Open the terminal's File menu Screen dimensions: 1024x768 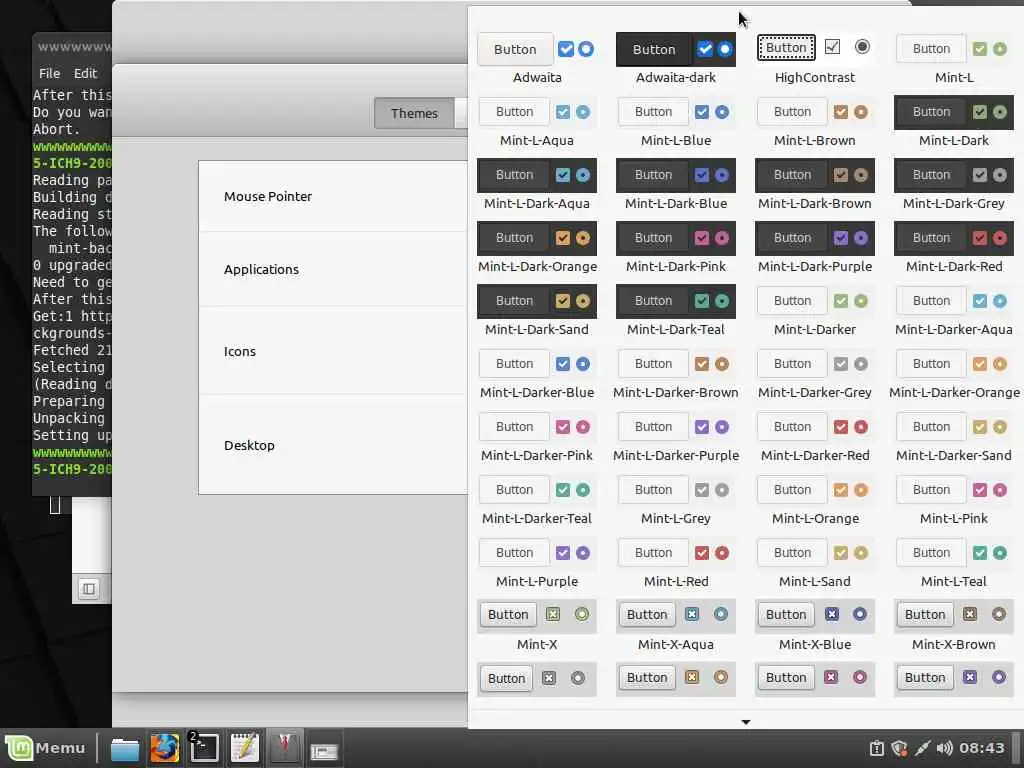click(50, 73)
